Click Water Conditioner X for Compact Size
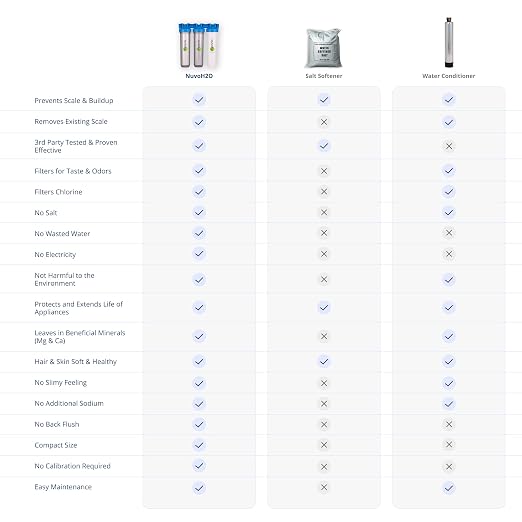 pos(449,444)
